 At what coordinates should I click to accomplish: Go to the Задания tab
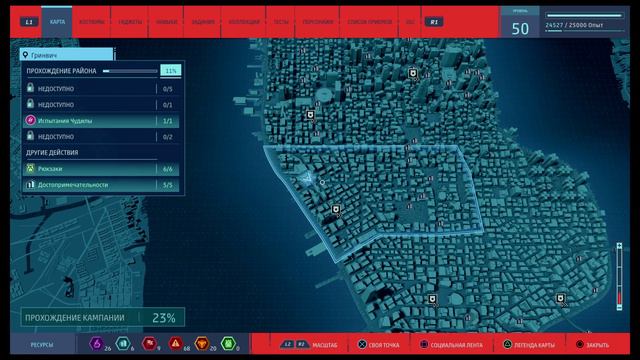(203, 22)
